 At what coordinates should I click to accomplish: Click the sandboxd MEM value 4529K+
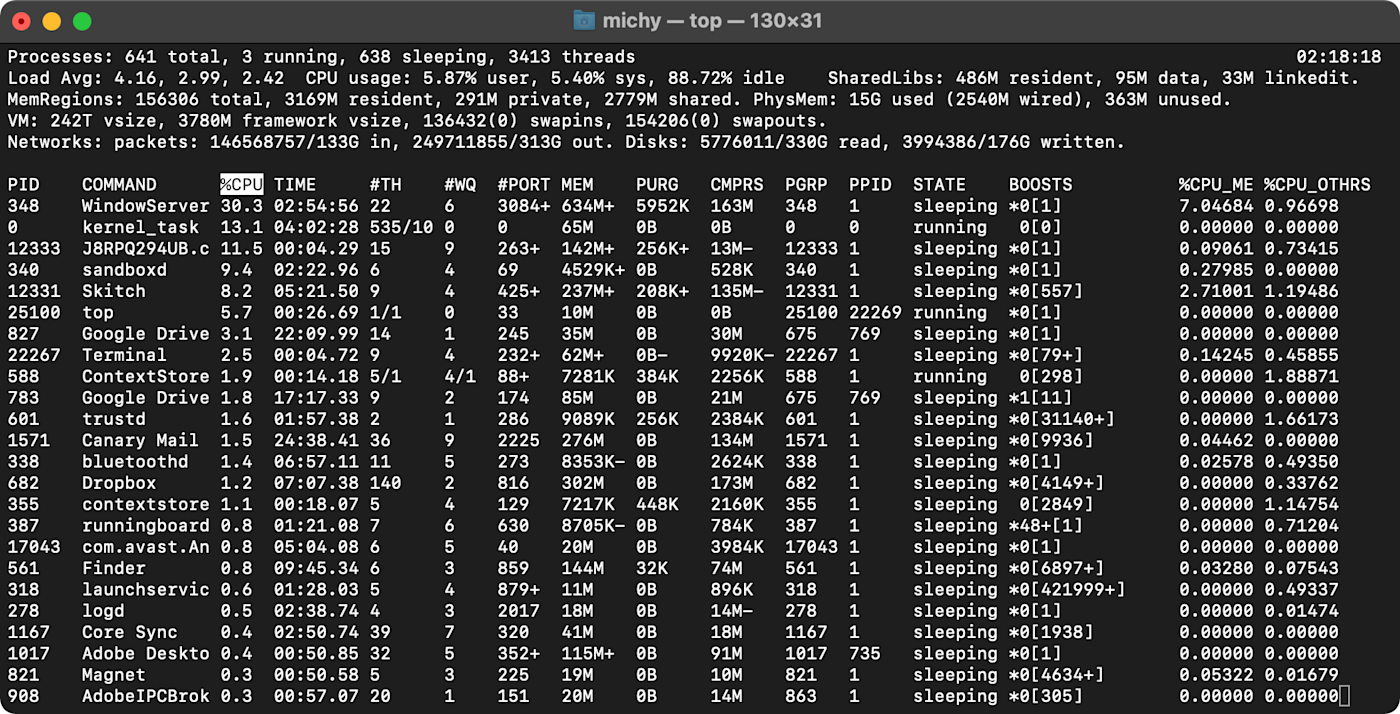tap(593, 270)
